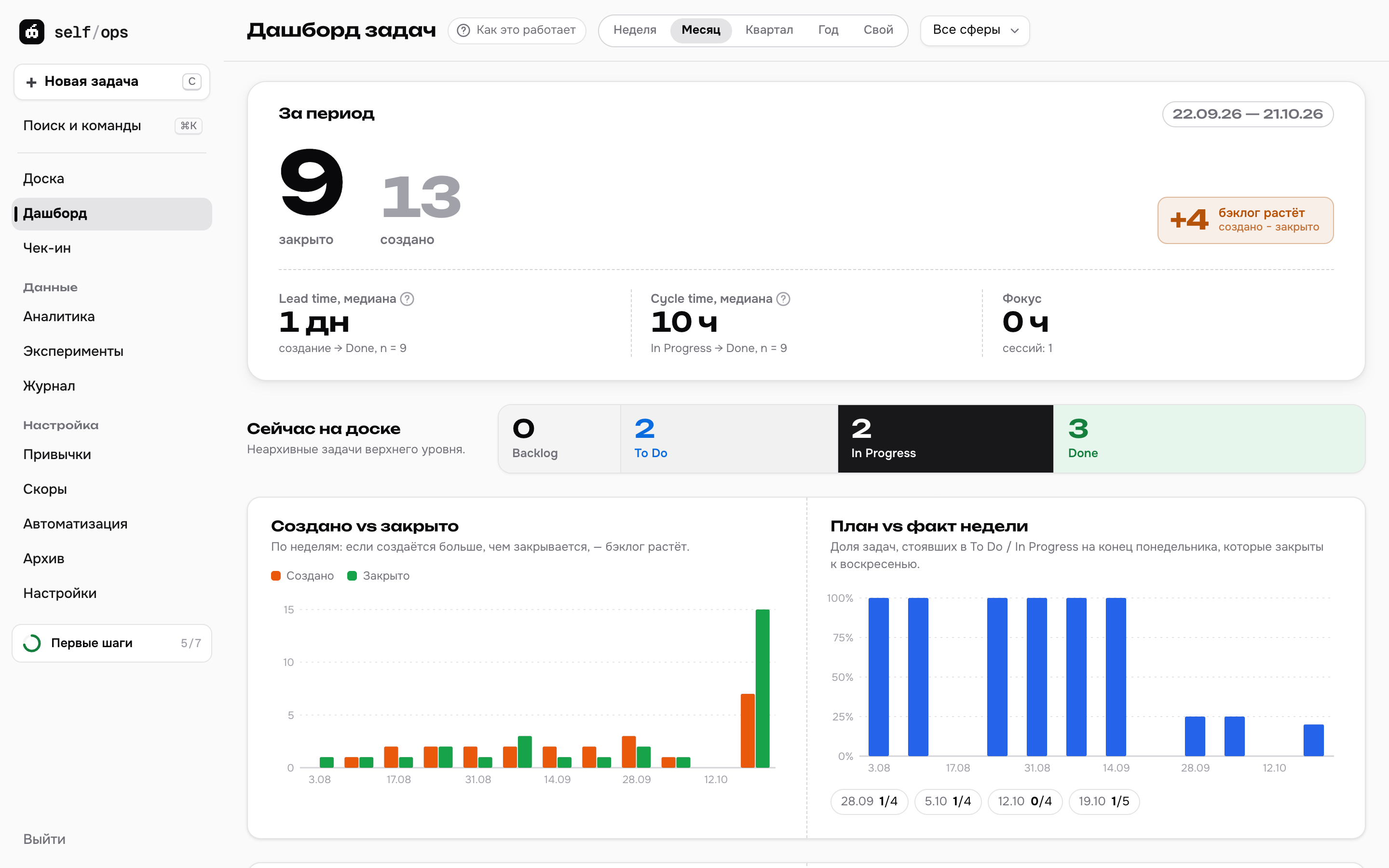The width and height of the screenshot is (1389, 868).
Task: Select the Backlog board segment
Action: point(559,439)
